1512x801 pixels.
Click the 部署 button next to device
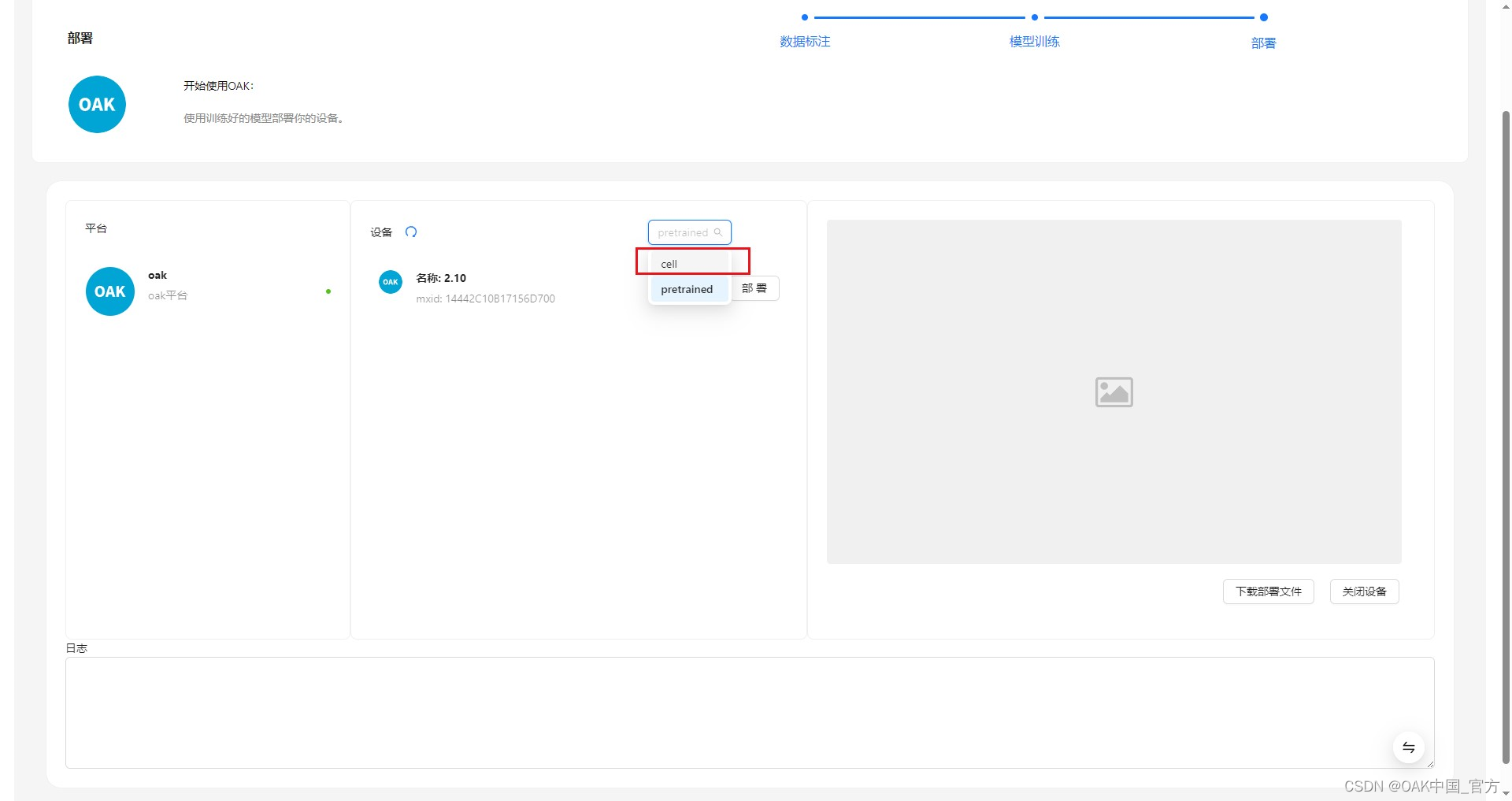754,288
